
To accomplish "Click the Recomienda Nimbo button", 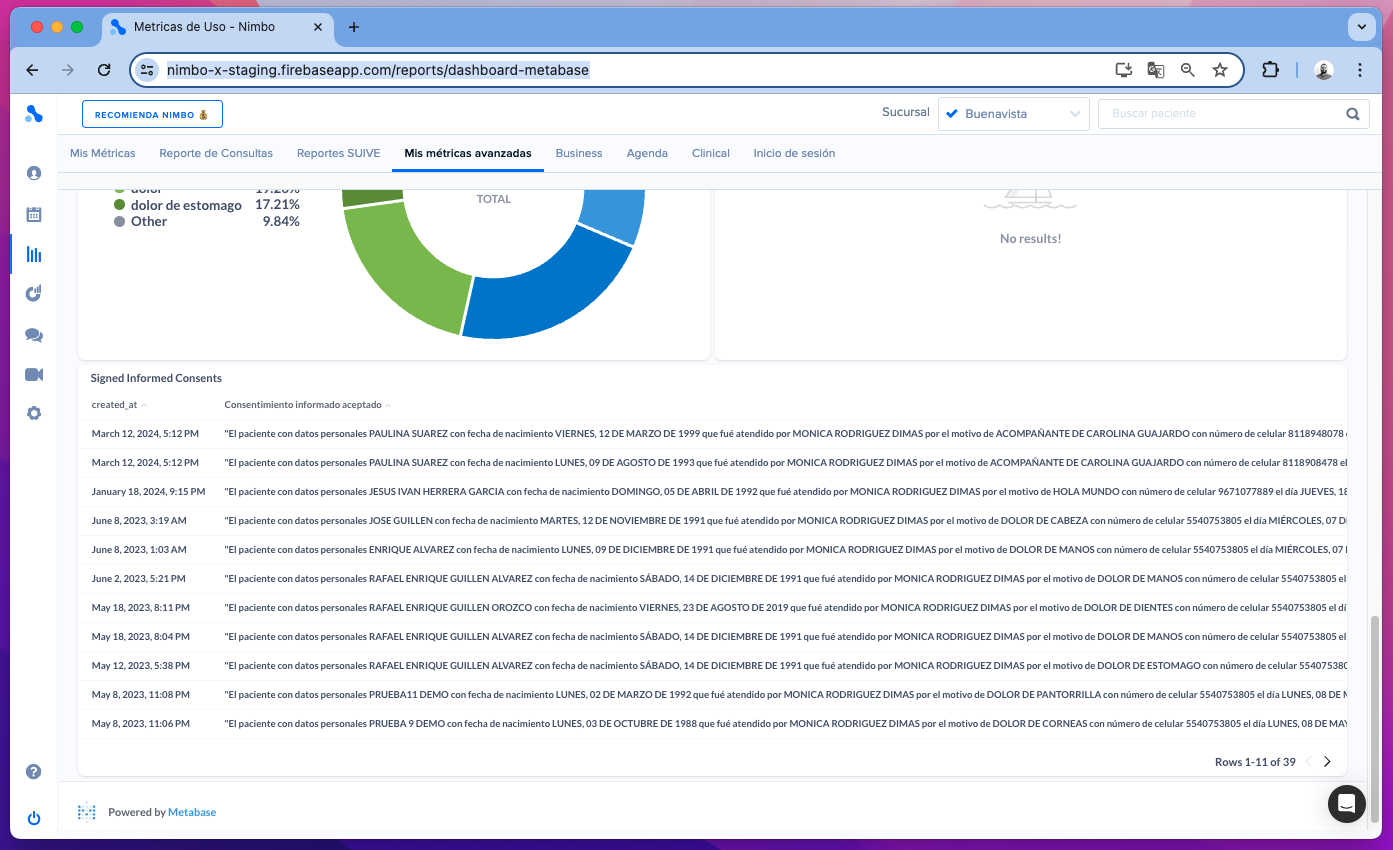I will (x=152, y=114).
